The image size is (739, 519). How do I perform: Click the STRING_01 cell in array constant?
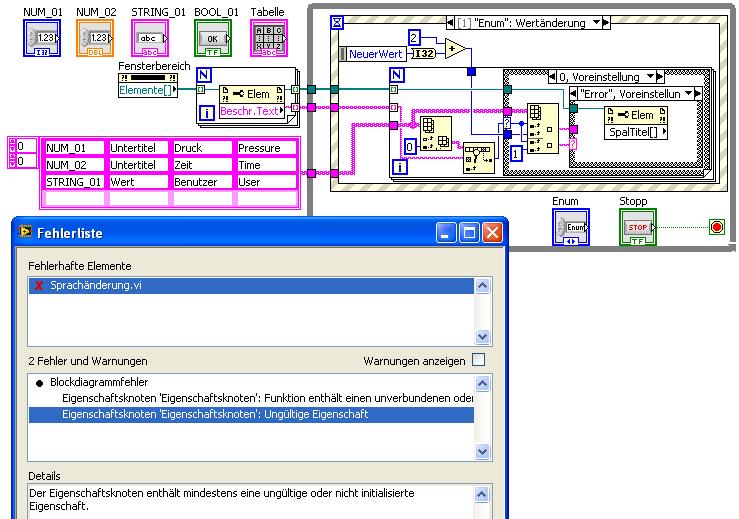(74, 182)
